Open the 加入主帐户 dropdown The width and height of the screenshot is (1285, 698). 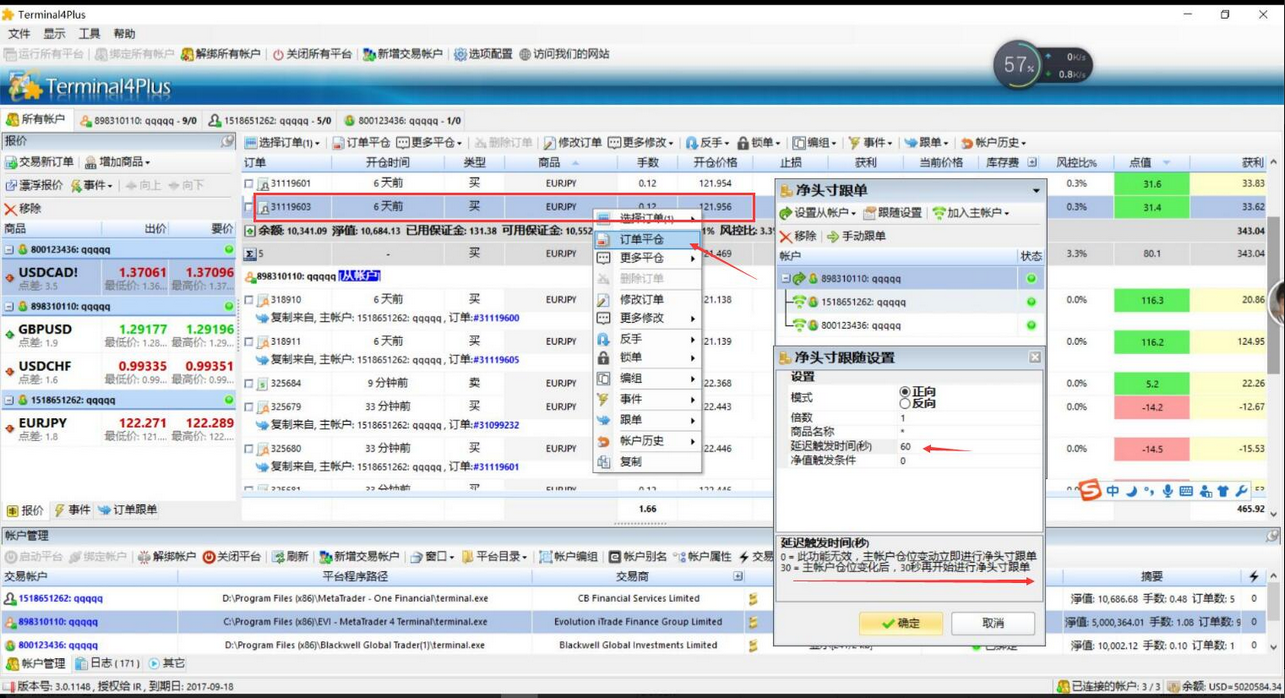[x=970, y=213]
